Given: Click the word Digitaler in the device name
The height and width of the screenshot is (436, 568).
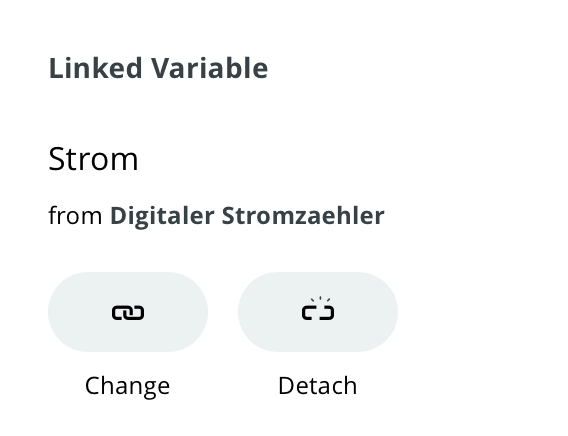Looking at the screenshot, I should [162, 216].
